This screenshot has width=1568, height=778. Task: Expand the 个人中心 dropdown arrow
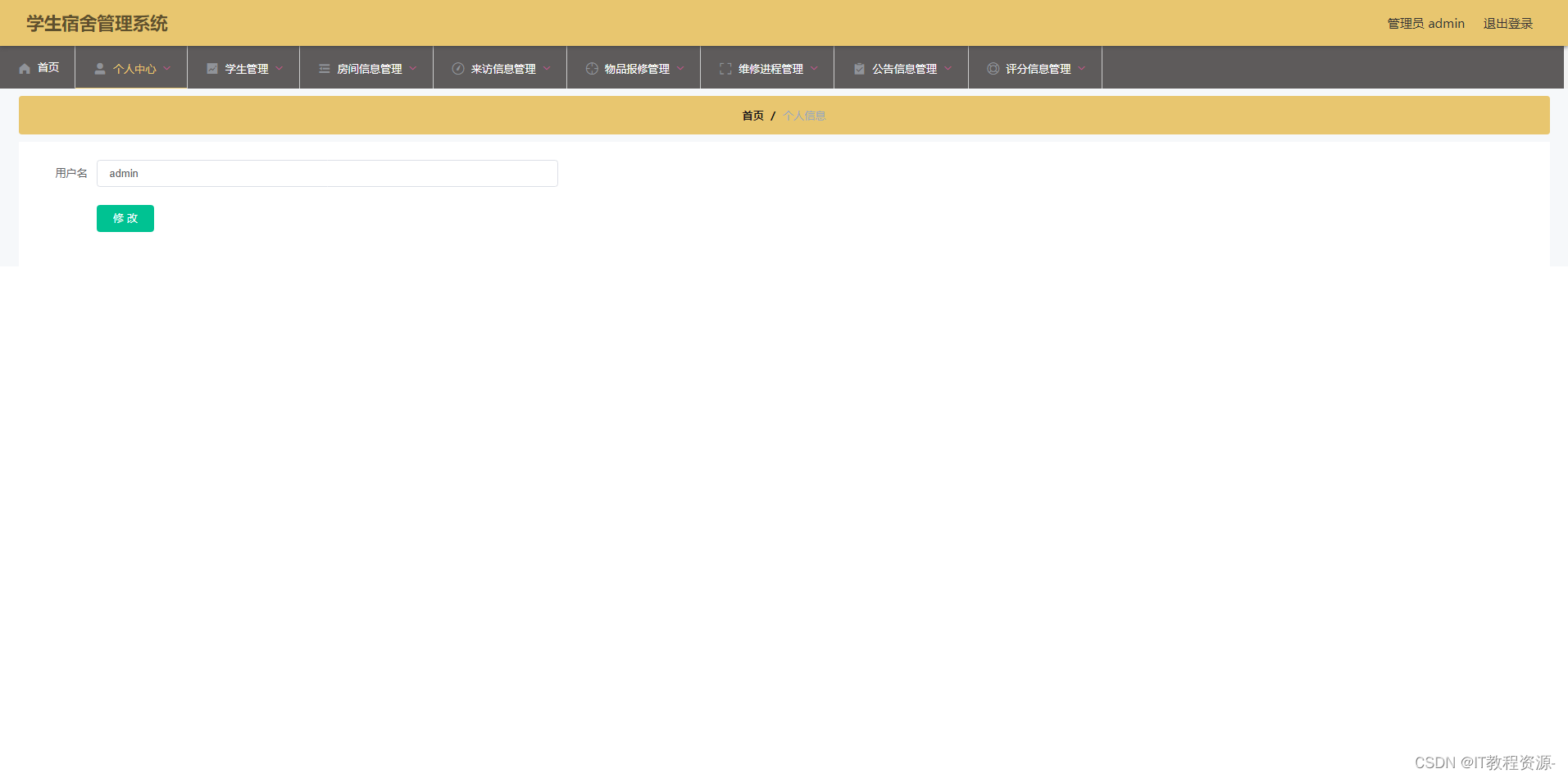[x=167, y=69]
